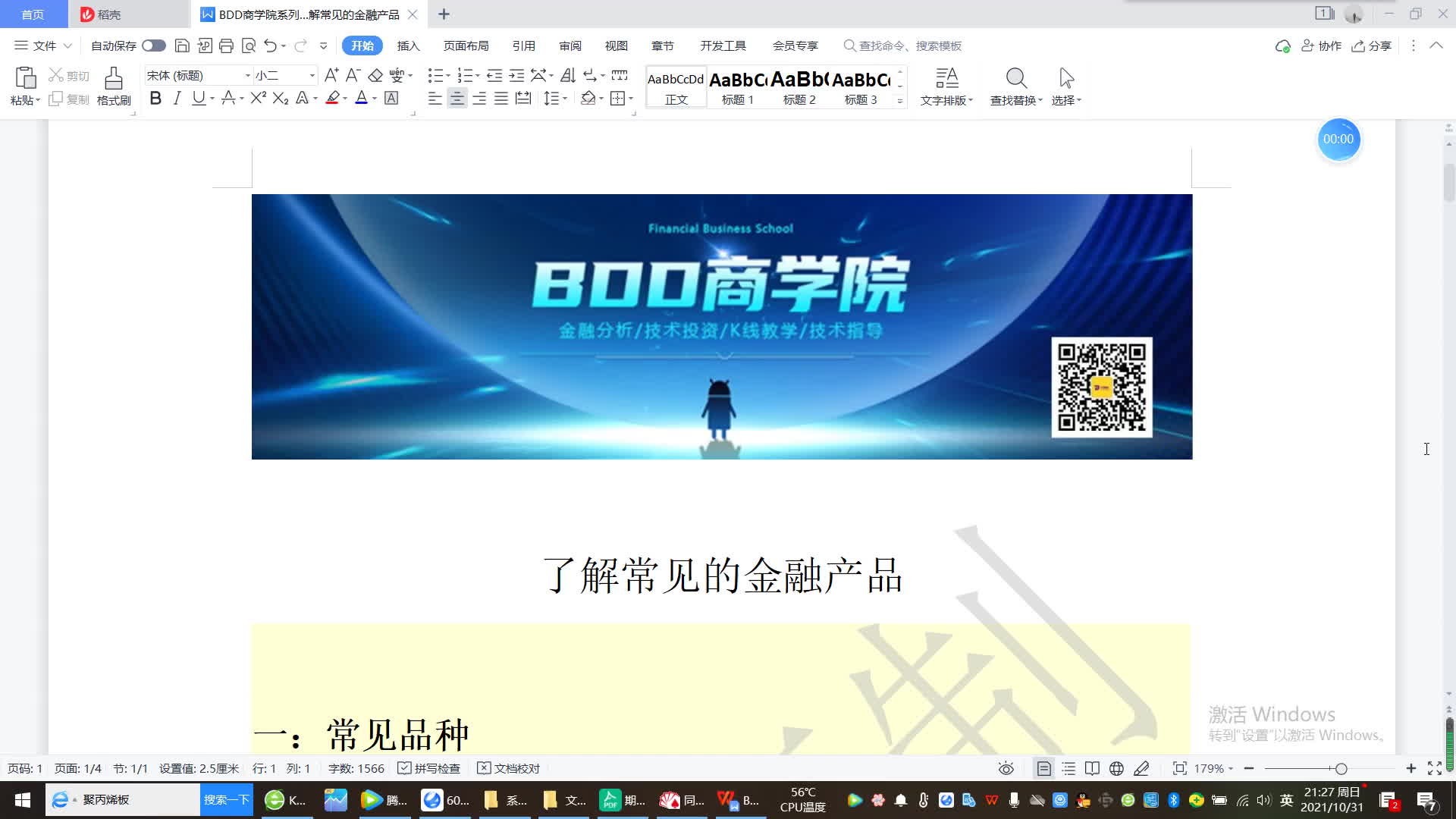Toggle spell check (拼写检查) in status bar
The width and height of the screenshot is (1456, 819).
pyautogui.click(x=429, y=768)
